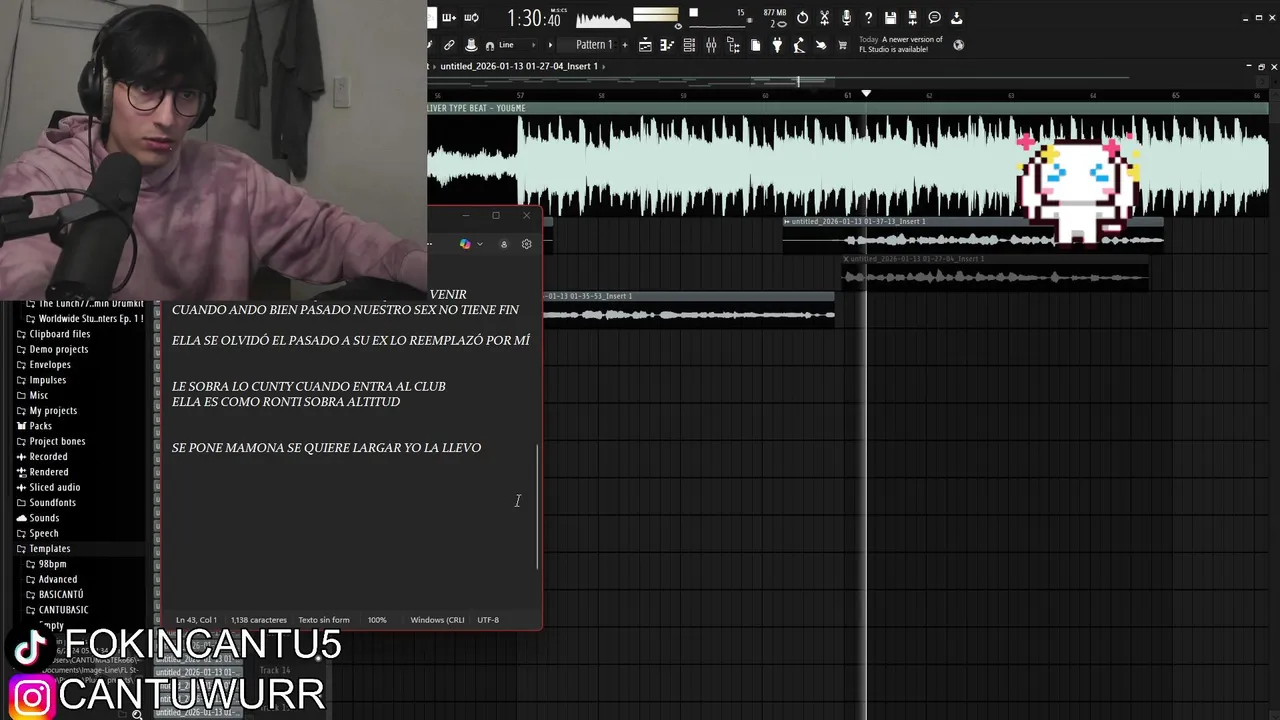Add new pattern with plus button
Viewport: 1280px width, 720px height.
pyautogui.click(x=625, y=45)
